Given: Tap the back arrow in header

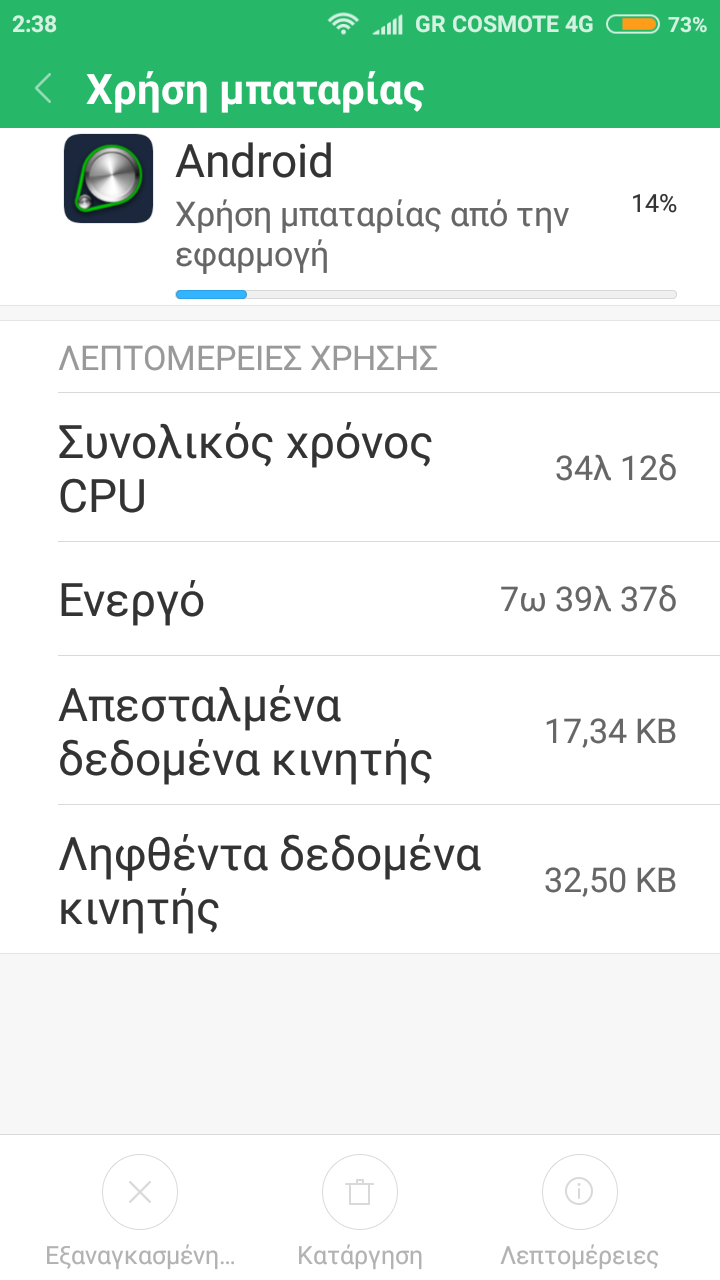Looking at the screenshot, I should pos(43,89).
